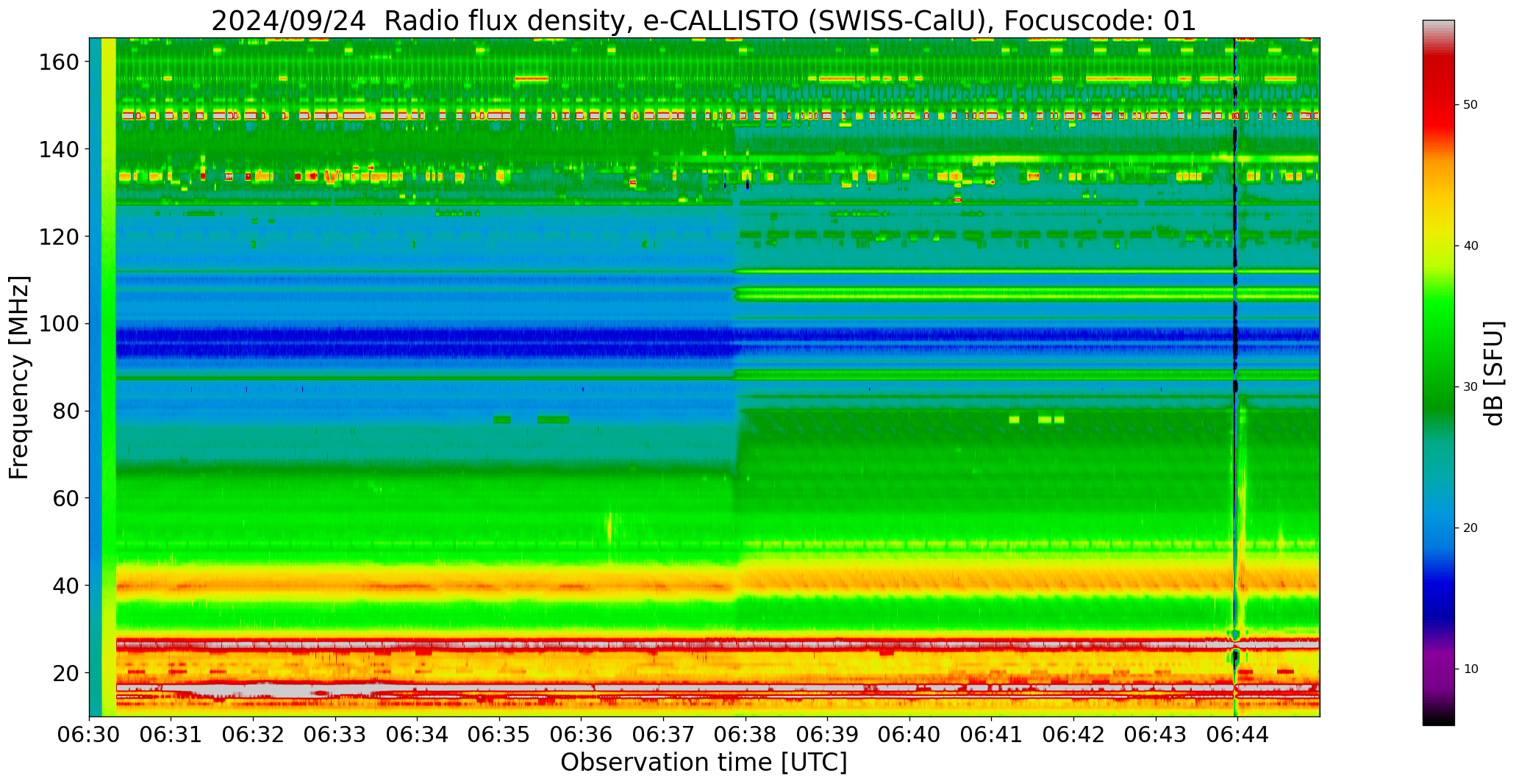Click the 06:44 time tick label
This screenshot has width=1516, height=784.
pos(1238,733)
